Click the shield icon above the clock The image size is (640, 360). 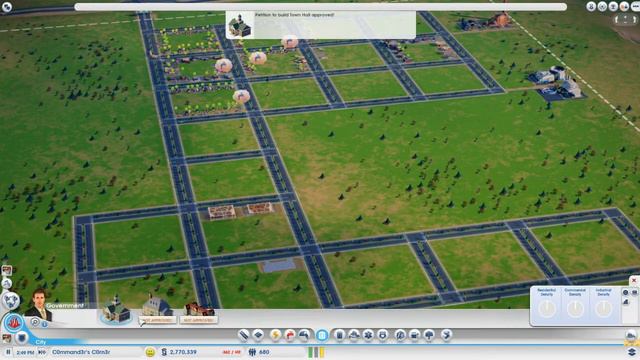tap(22, 338)
